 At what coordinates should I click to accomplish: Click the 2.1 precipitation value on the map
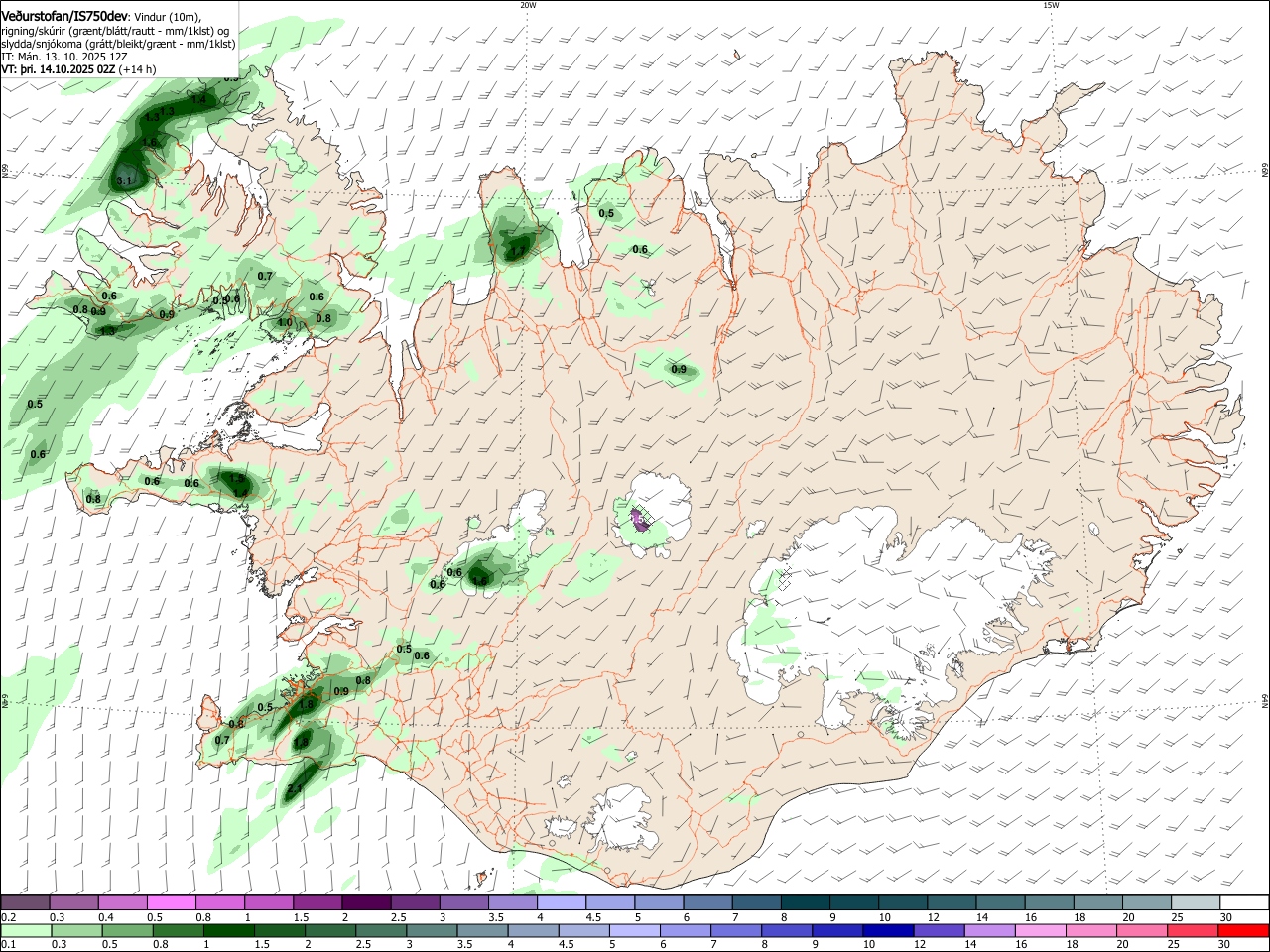[295, 789]
